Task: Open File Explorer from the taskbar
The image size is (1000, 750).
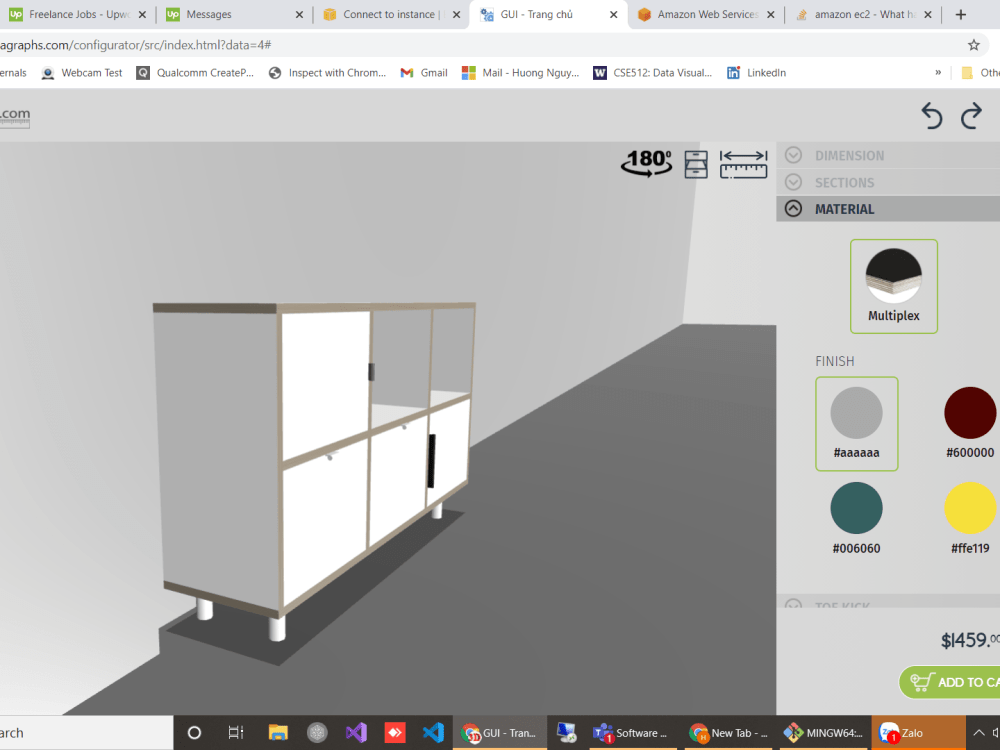Action: pos(278,733)
